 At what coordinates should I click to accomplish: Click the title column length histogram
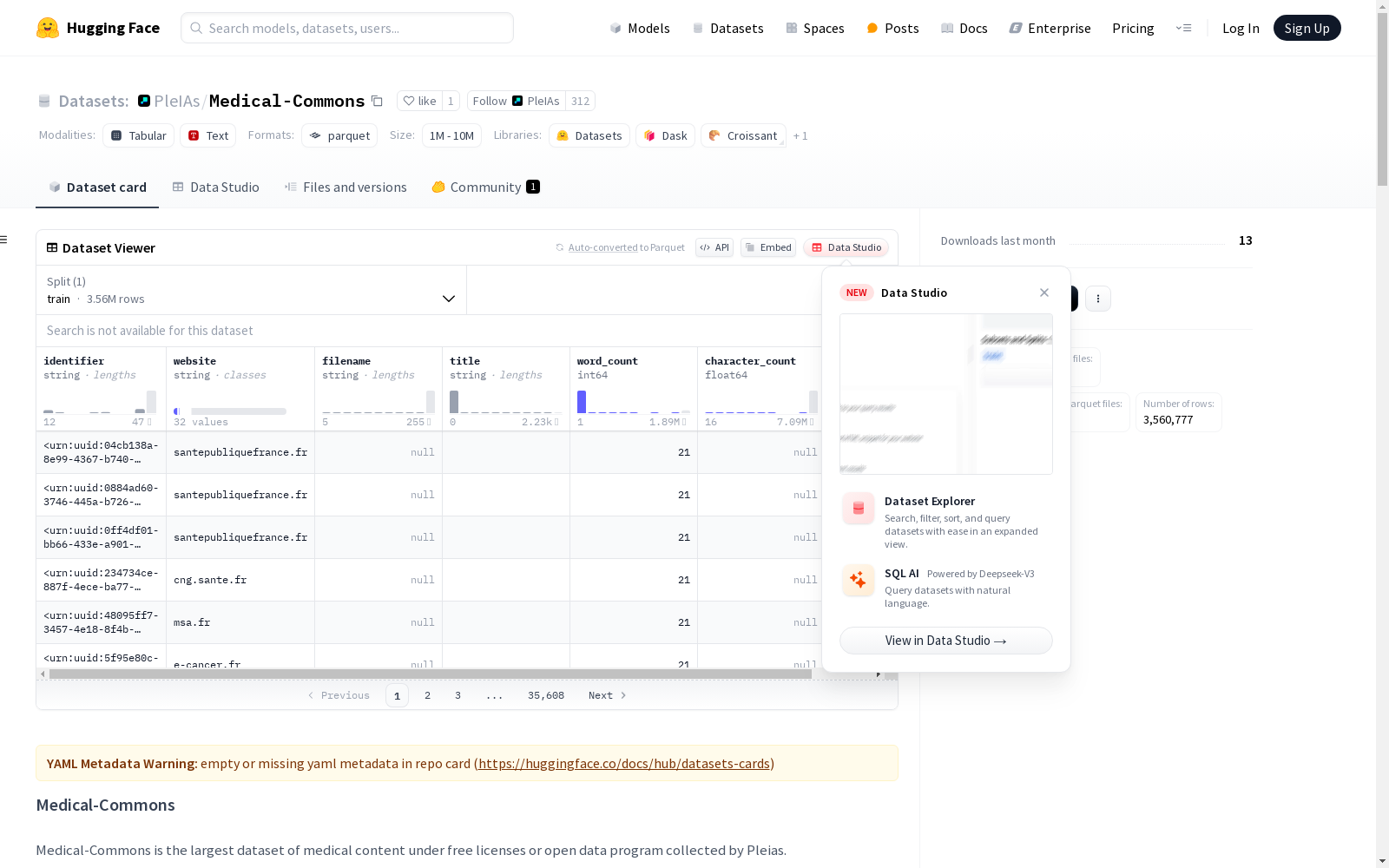click(504, 402)
